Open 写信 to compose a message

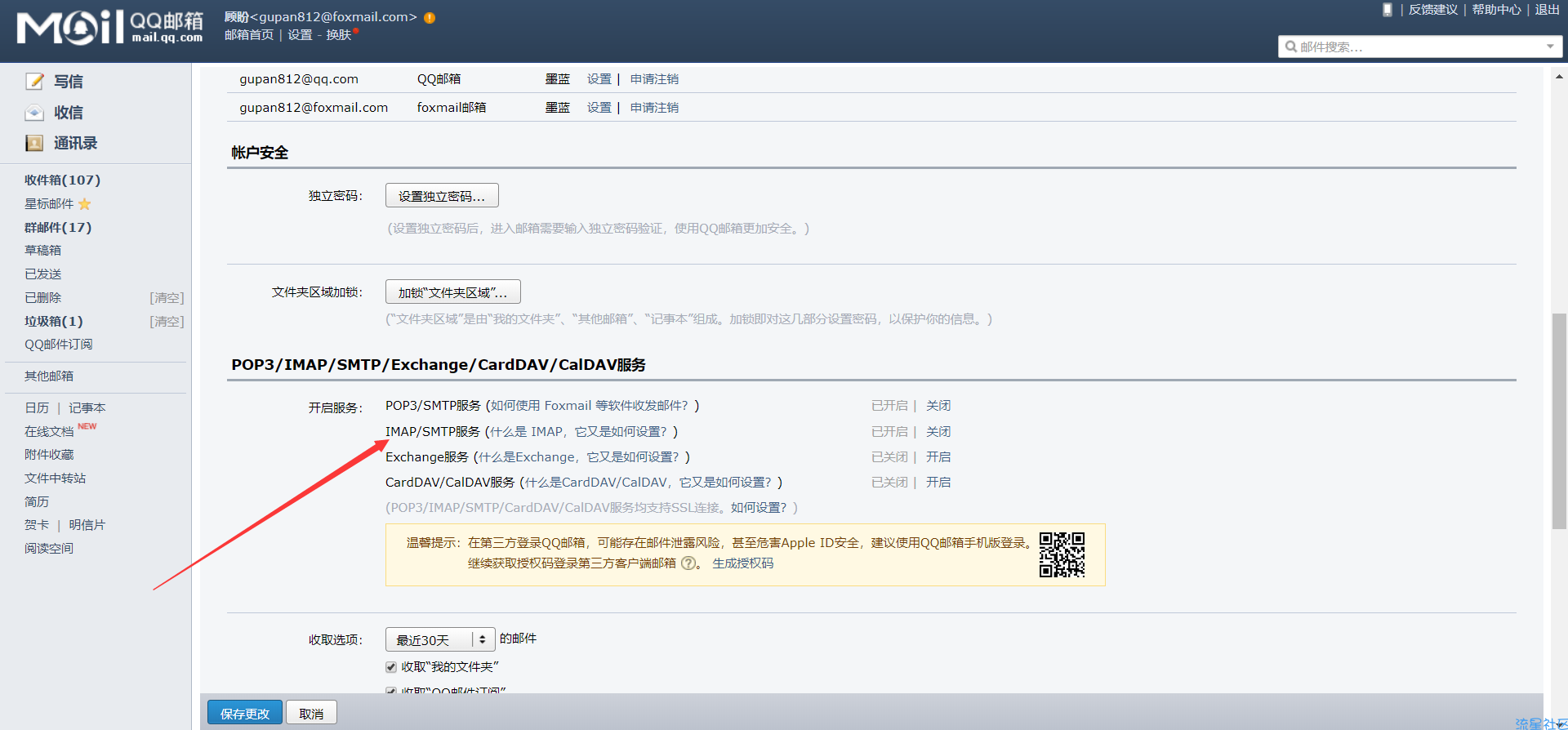pyautogui.click(x=69, y=82)
